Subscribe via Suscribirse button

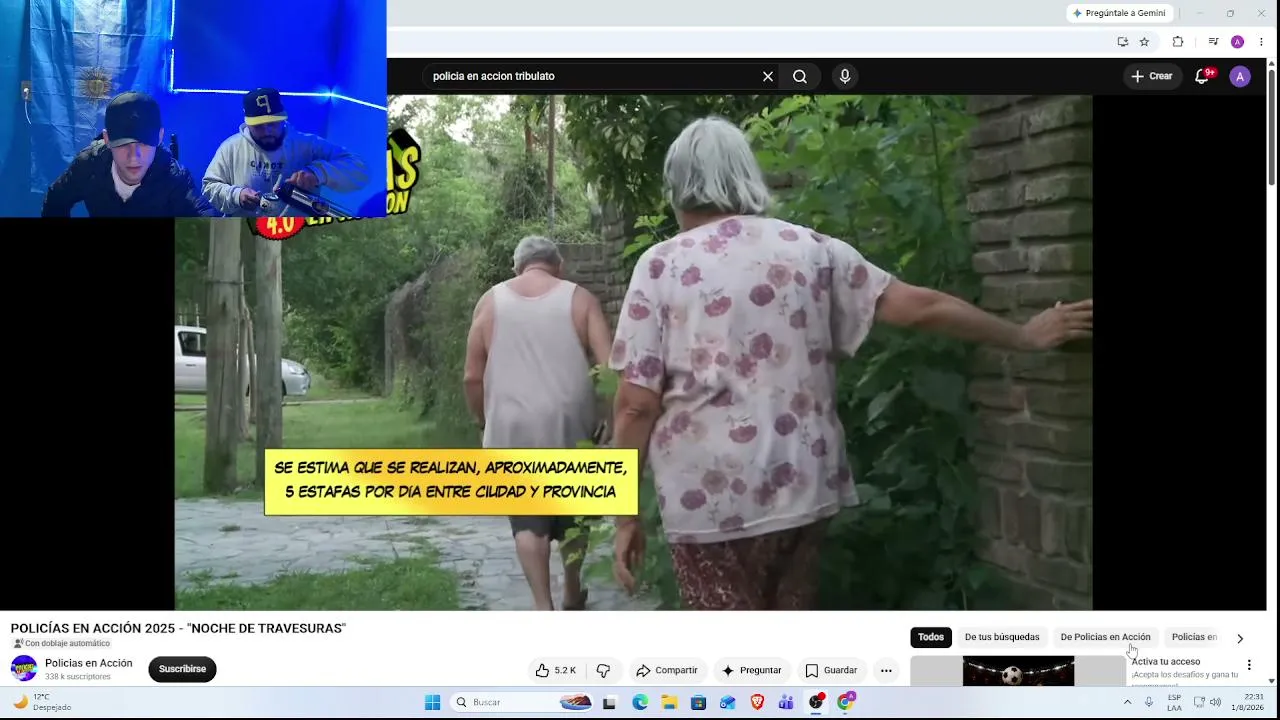tap(182, 669)
